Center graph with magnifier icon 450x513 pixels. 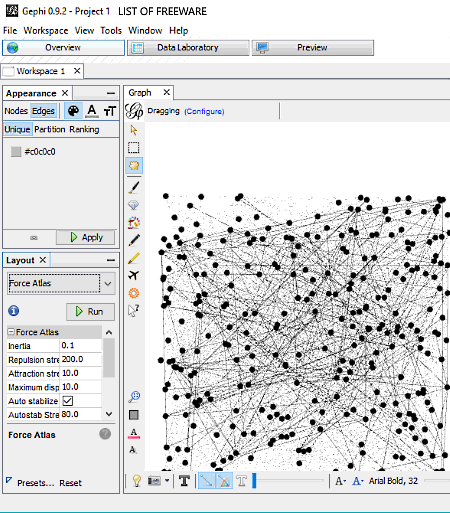pyautogui.click(x=134, y=396)
